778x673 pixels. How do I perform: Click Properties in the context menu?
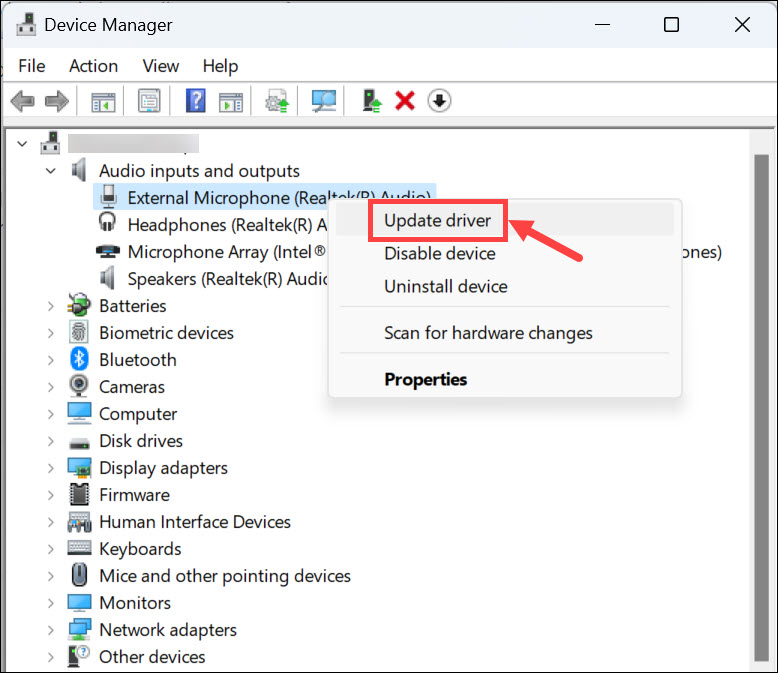425,380
